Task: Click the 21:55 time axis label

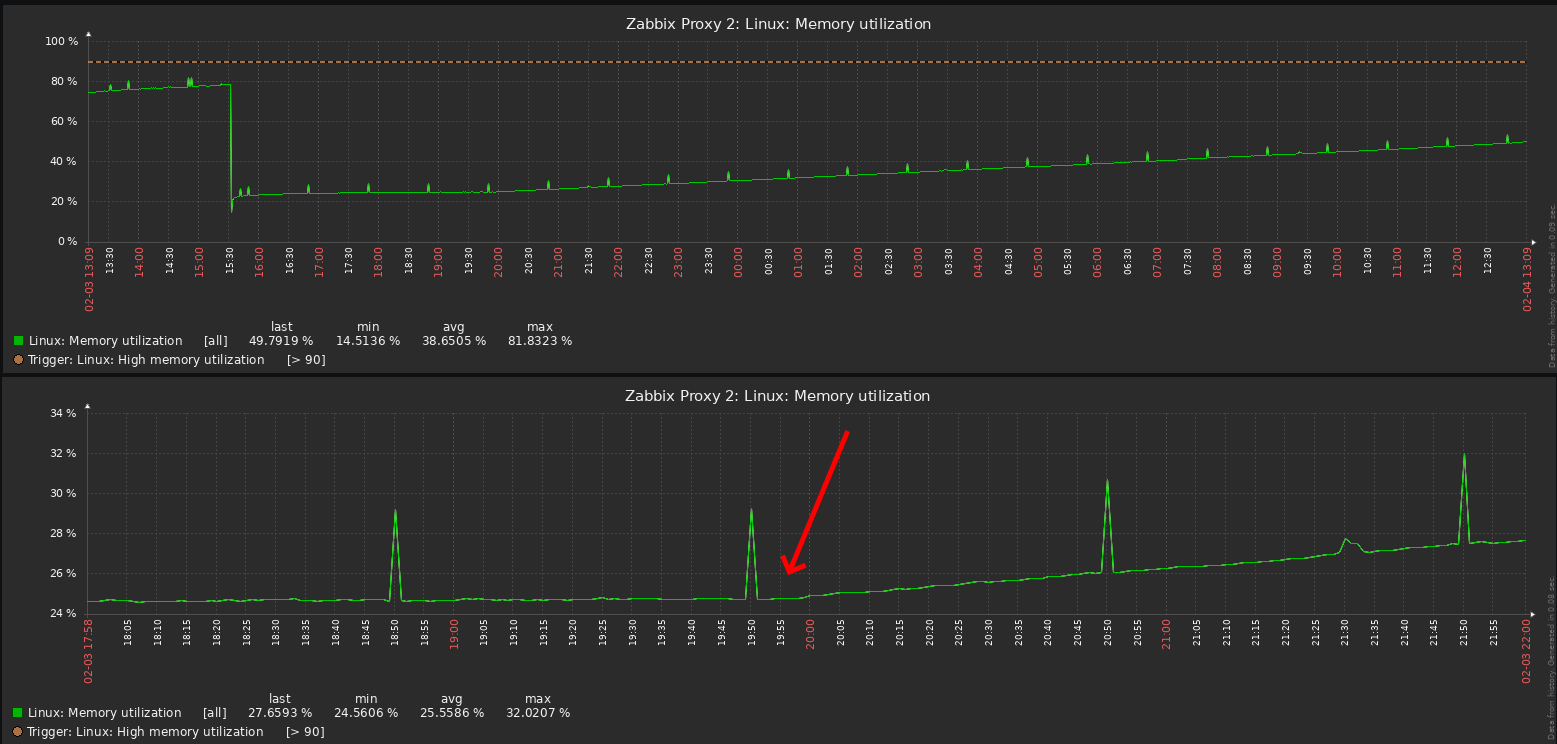Action: pyautogui.click(x=1494, y=632)
